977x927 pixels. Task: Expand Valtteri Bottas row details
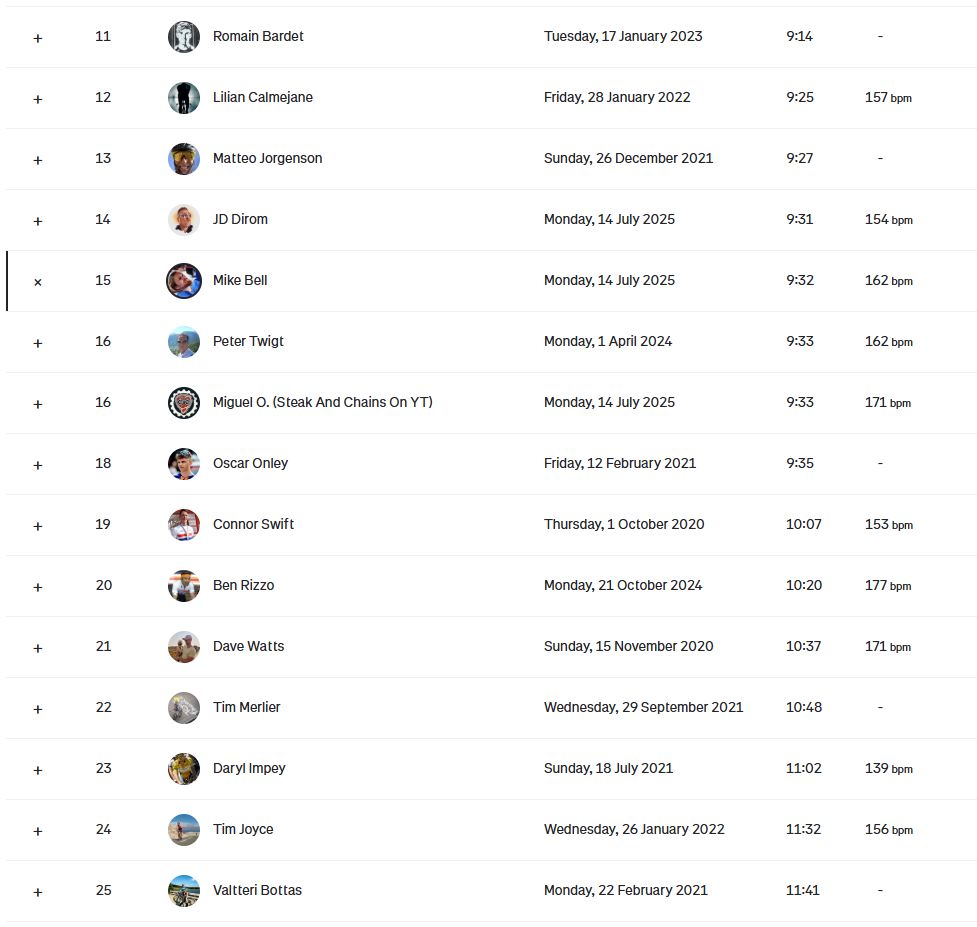[x=37, y=893]
